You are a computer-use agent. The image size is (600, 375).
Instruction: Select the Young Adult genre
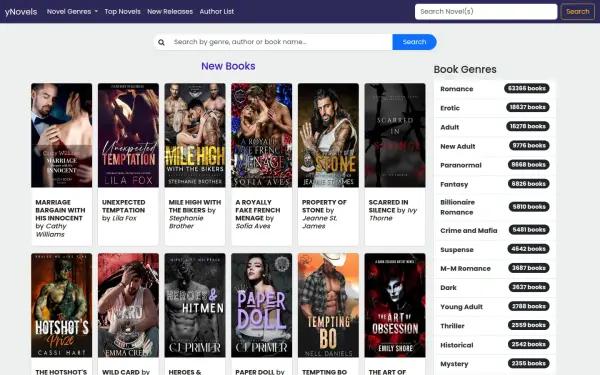(495, 307)
